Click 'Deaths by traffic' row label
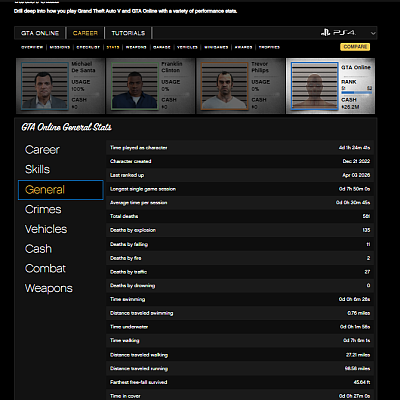This screenshot has width=400, height=400. [x=128, y=272]
